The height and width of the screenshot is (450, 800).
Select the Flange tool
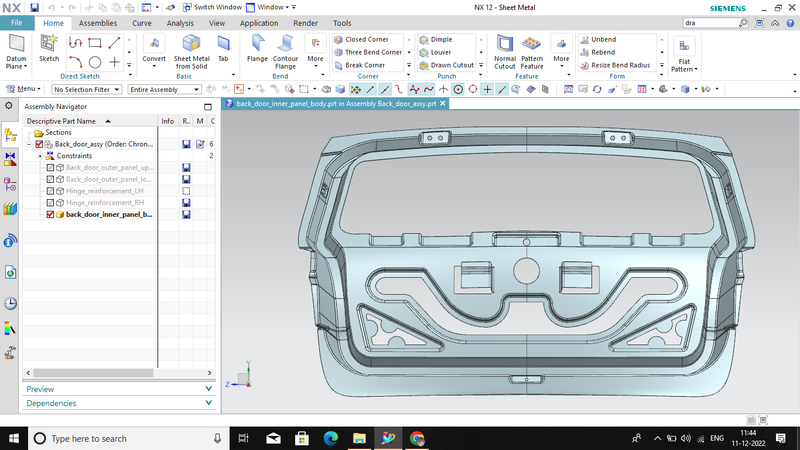[x=257, y=48]
